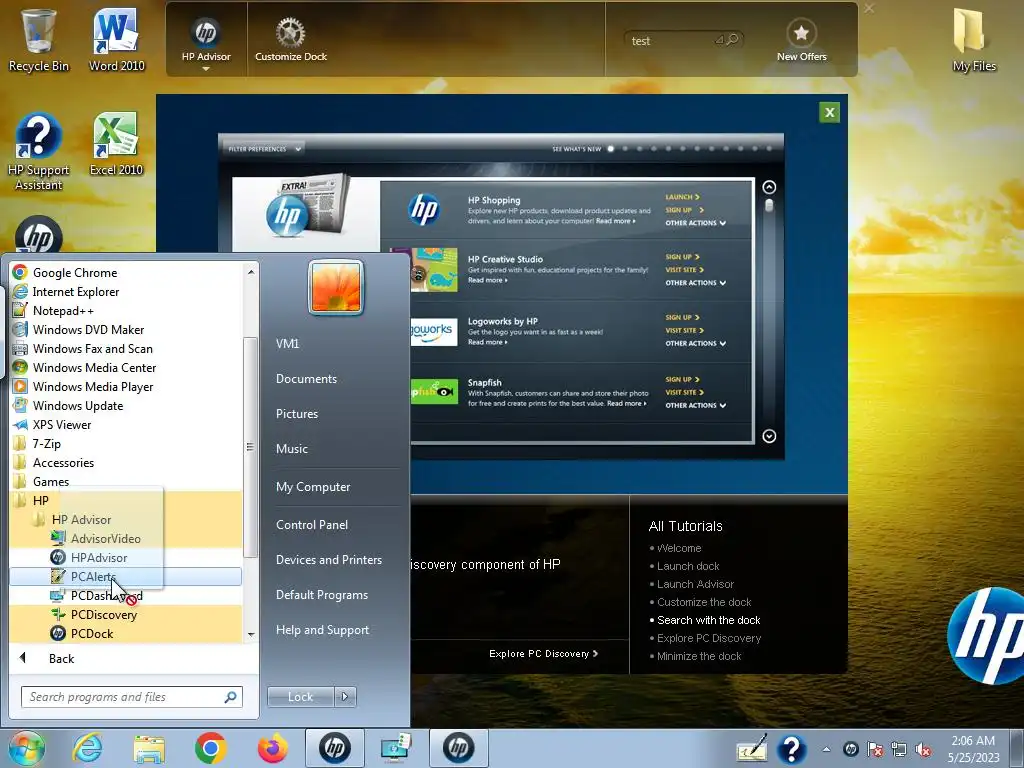
Task: Open HP Support Assistant desktop icon
Action: (39, 152)
